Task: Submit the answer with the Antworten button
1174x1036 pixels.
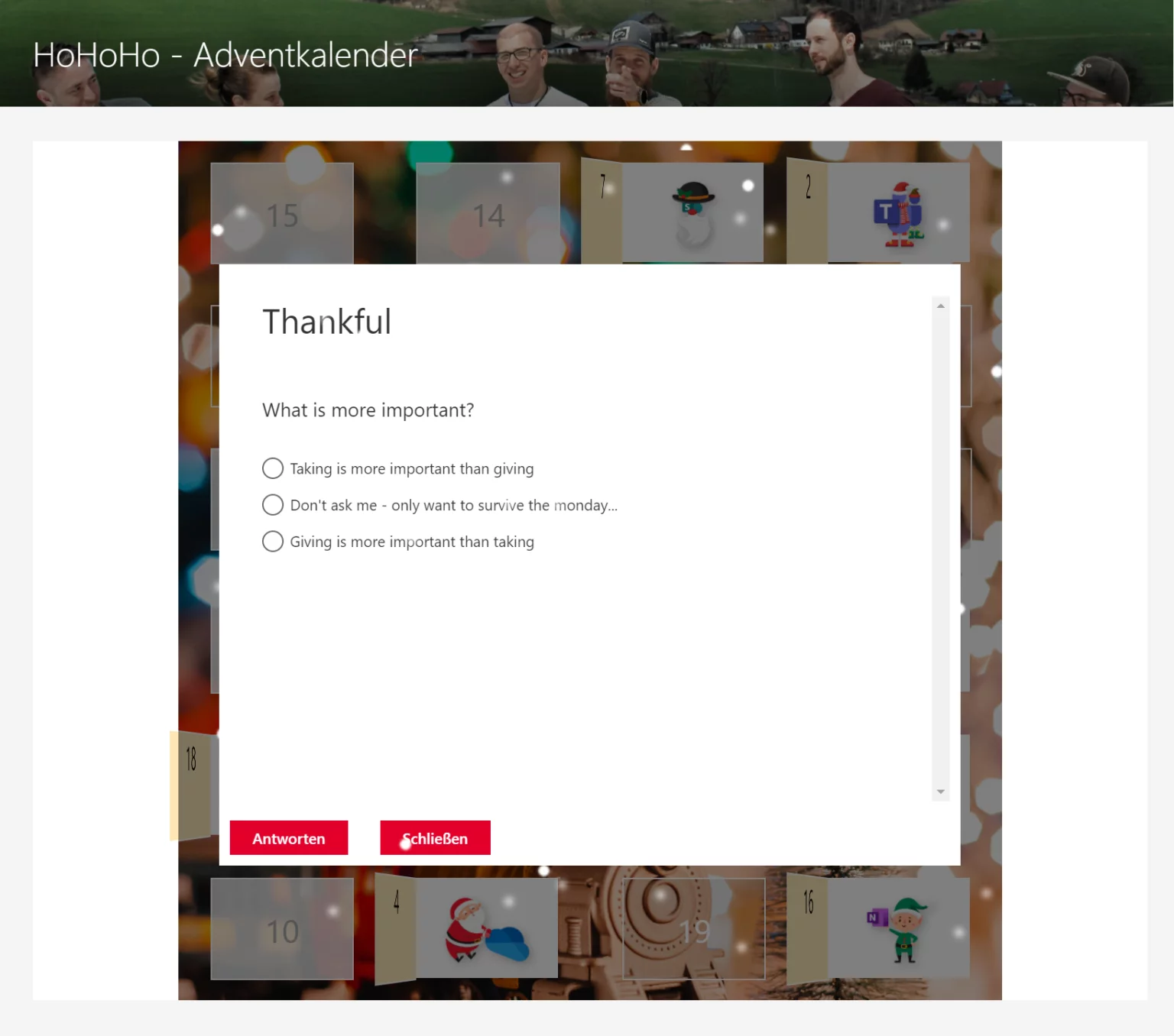Action: 289,837
